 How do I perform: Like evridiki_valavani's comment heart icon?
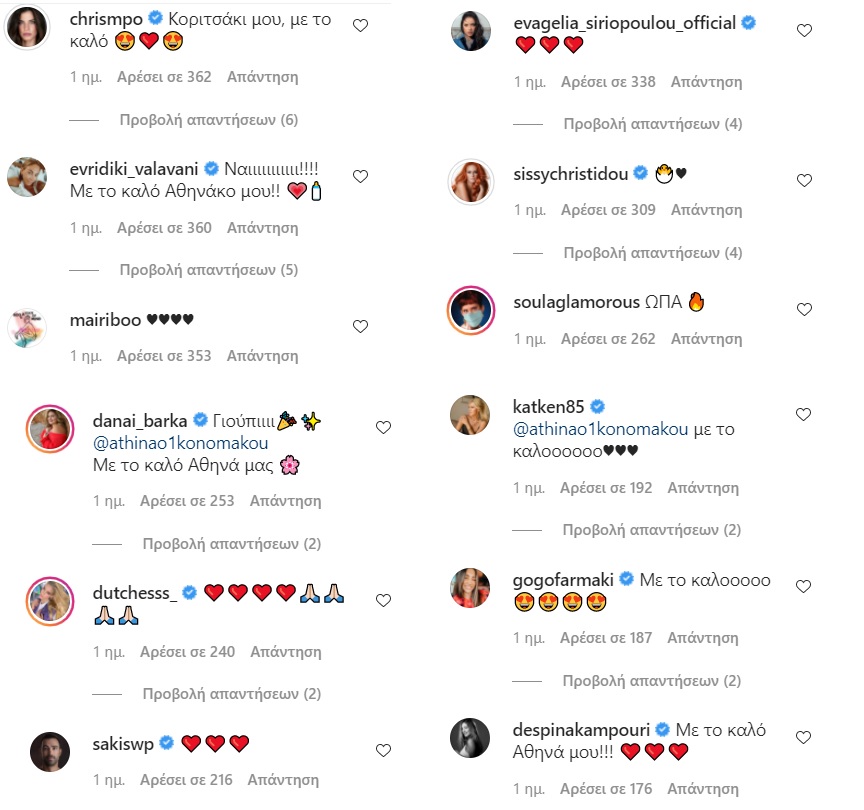point(360,176)
